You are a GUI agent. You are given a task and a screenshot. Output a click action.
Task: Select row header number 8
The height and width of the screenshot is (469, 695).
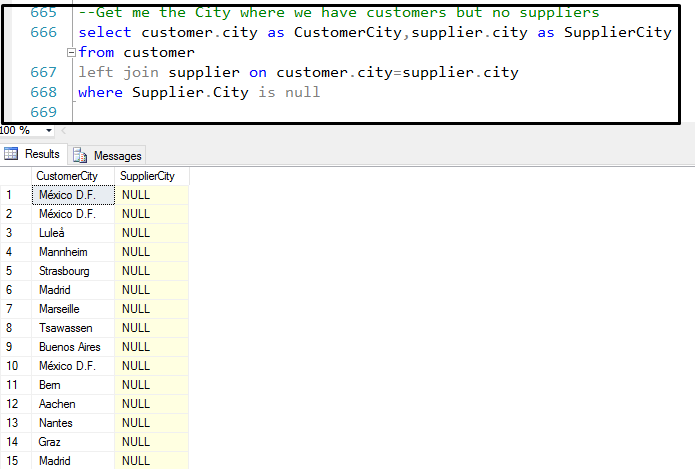[x=16, y=328]
